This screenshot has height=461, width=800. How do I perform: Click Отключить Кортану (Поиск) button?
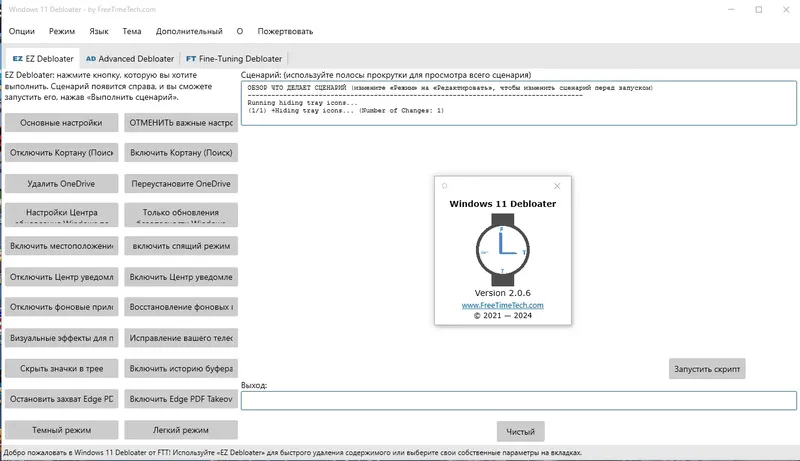(61, 152)
